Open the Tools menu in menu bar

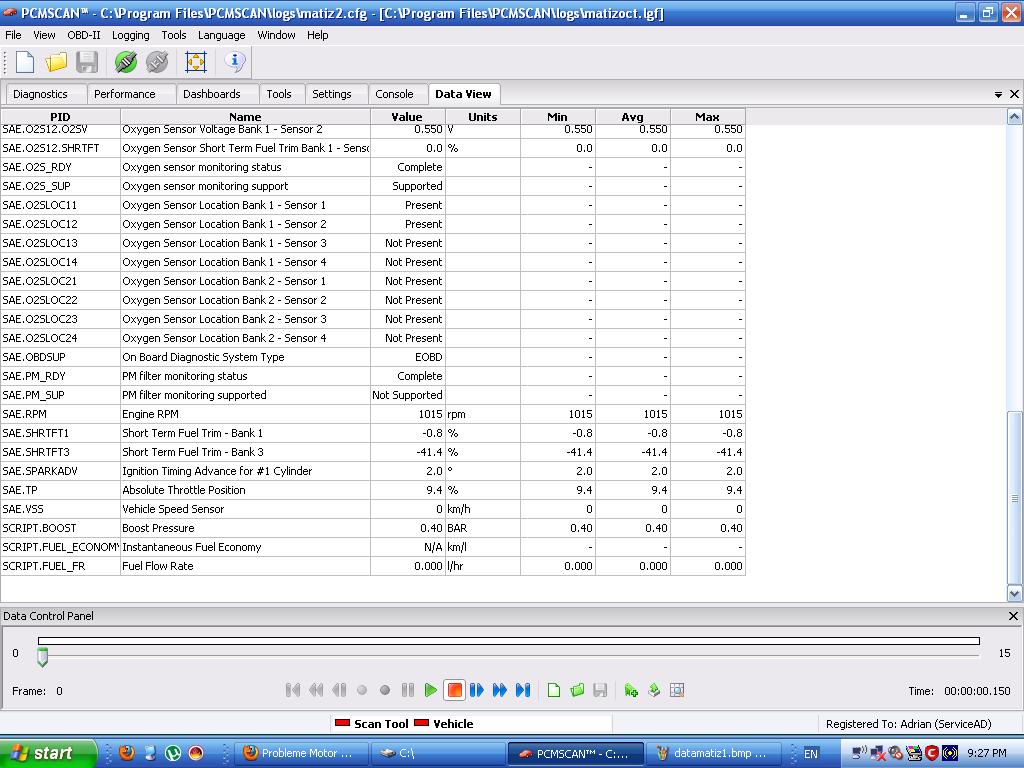tap(174, 35)
